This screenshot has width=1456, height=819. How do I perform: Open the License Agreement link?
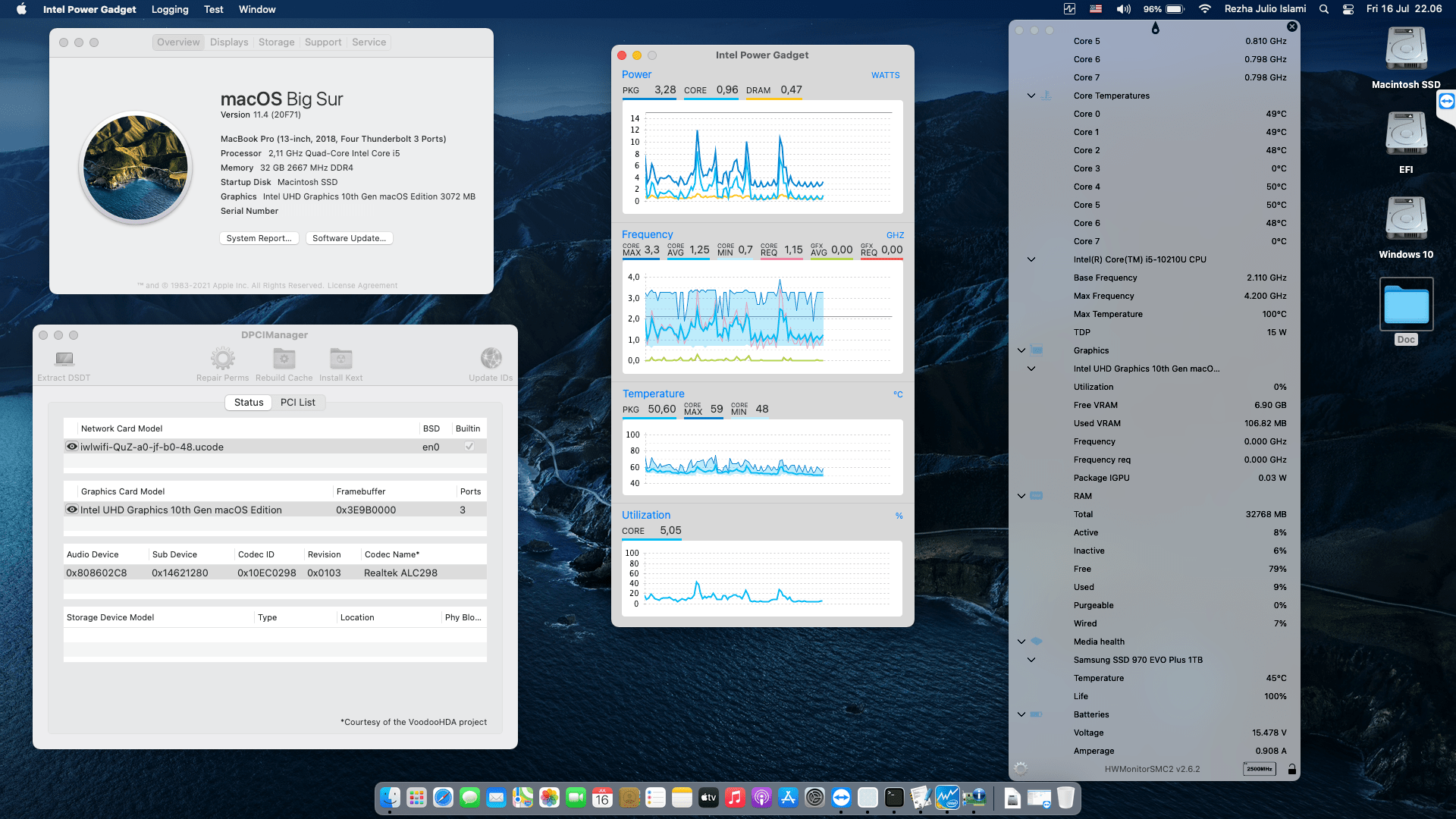(x=362, y=286)
